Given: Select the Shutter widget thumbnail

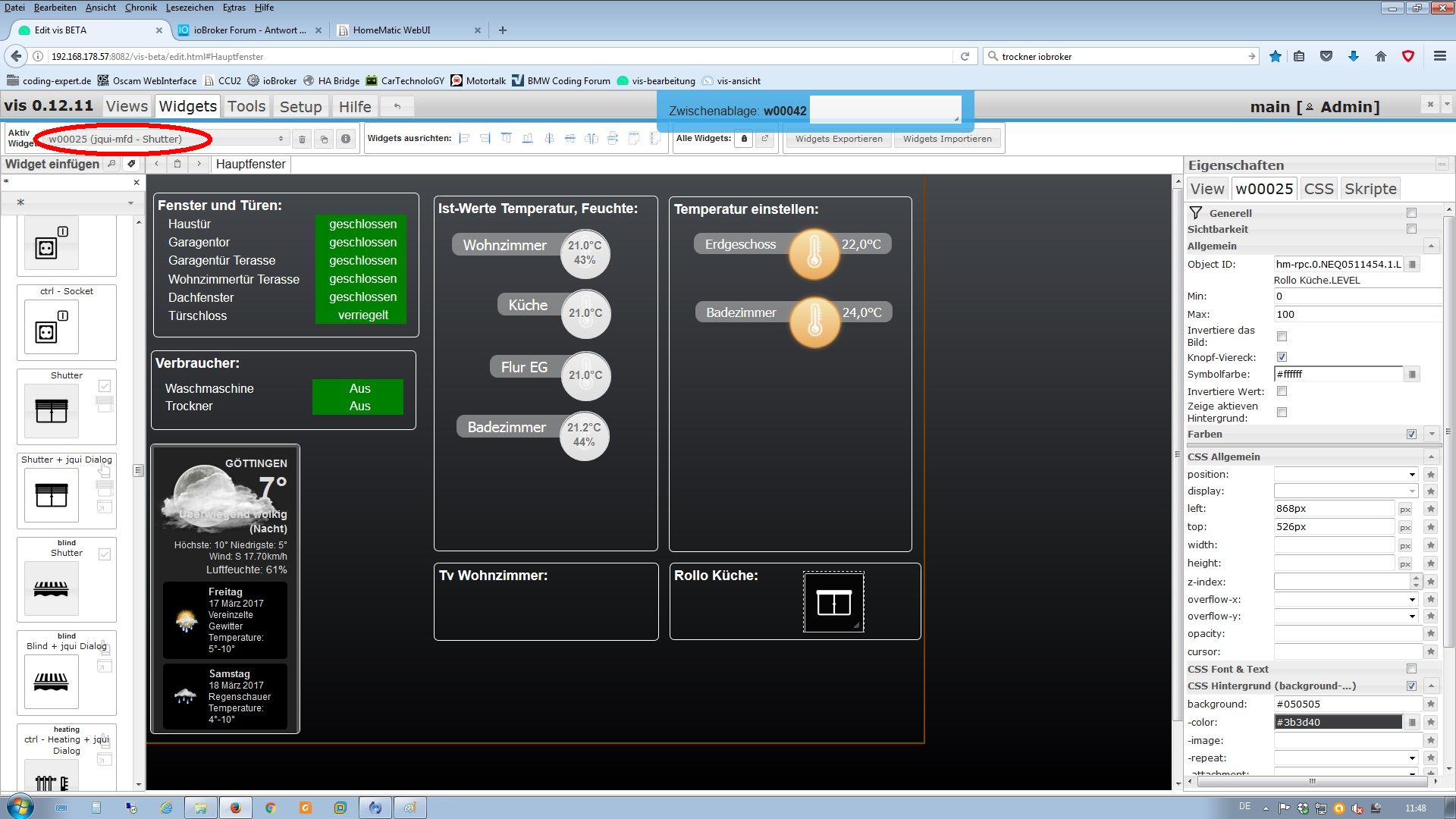Looking at the screenshot, I should pyautogui.click(x=52, y=411).
